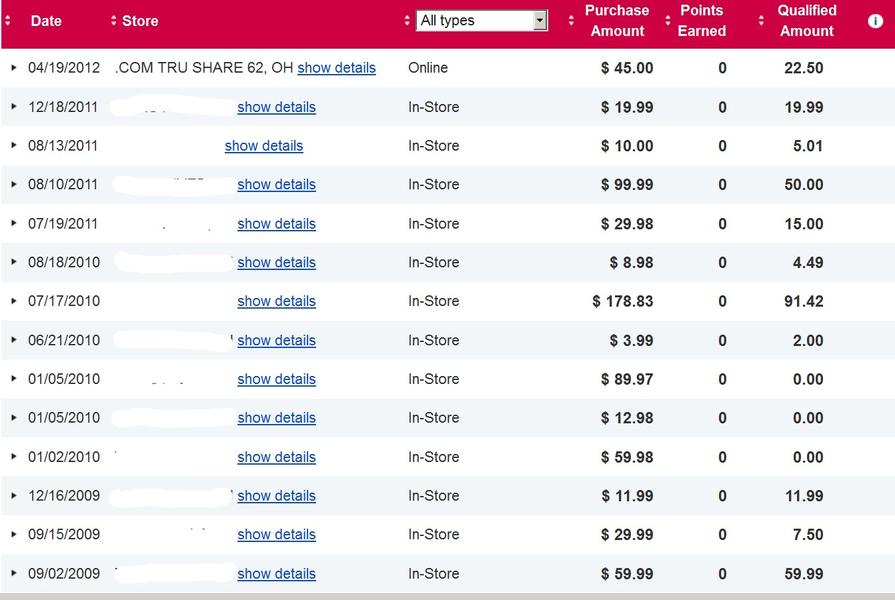Show details for $89.97 purchase
Image resolution: width=895 pixels, height=600 pixels.
coord(276,380)
